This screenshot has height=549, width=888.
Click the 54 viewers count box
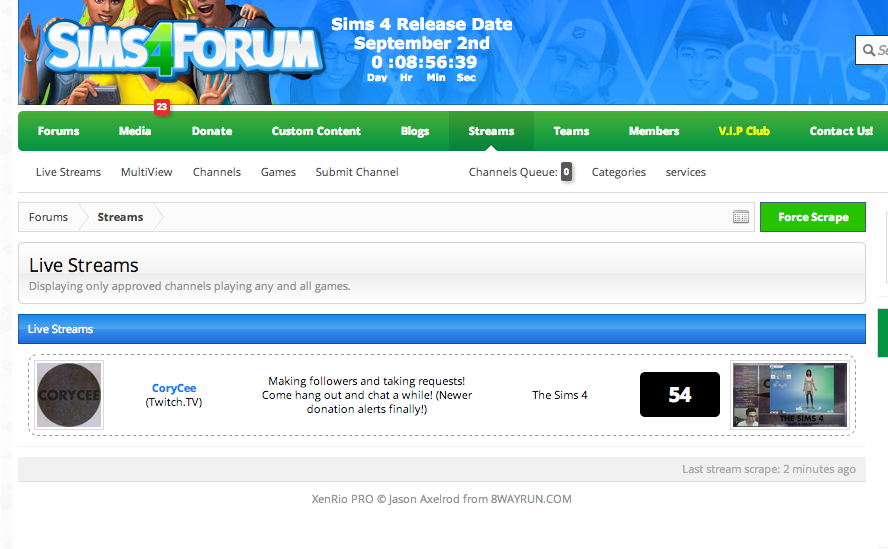coord(680,394)
